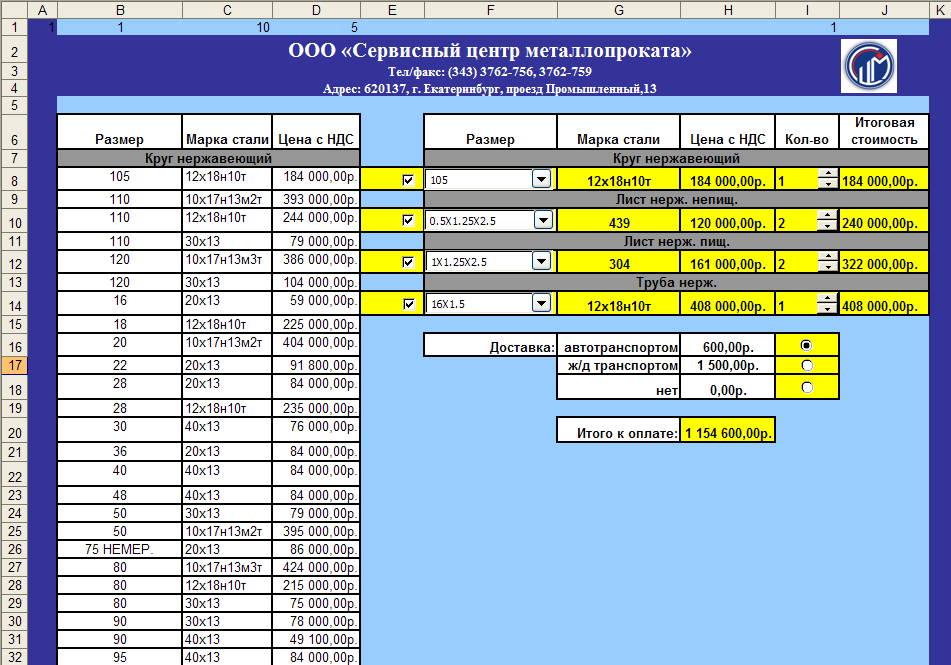
Task: Click the quantity spinner in the 408 000 row
Action: pyautogui.click(x=827, y=303)
